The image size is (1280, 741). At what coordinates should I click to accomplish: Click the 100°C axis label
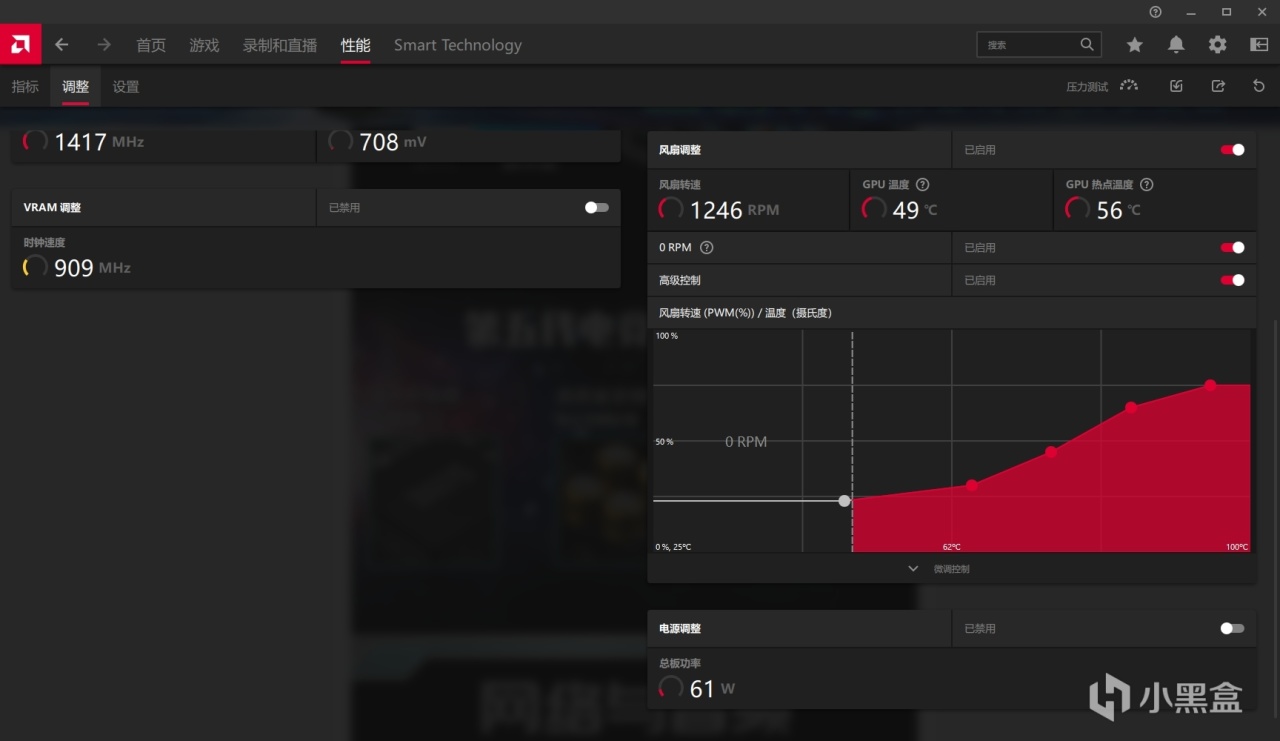(1237, 547)
